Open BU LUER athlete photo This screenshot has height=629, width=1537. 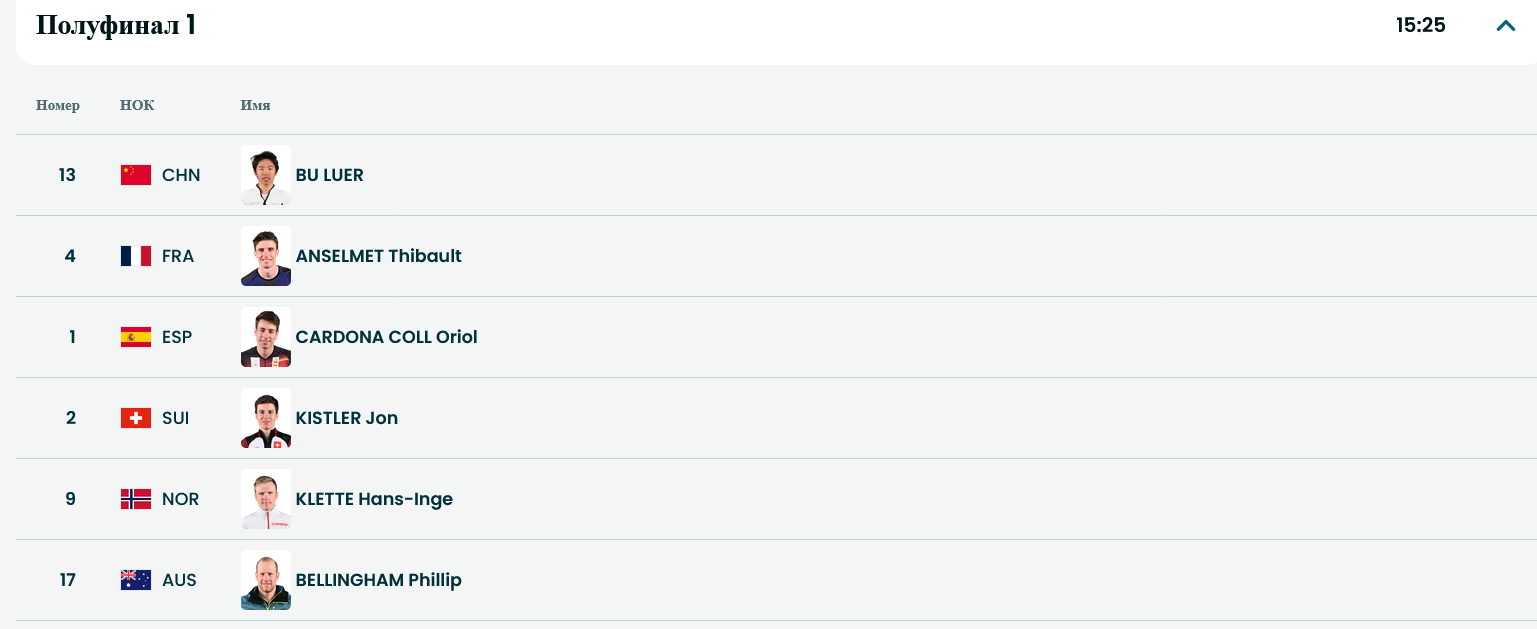(x=266, y=175)
